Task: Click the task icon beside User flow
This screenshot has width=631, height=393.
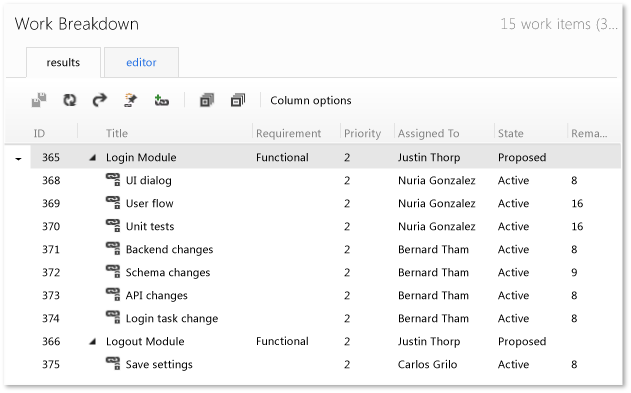Action: (113, 202)
